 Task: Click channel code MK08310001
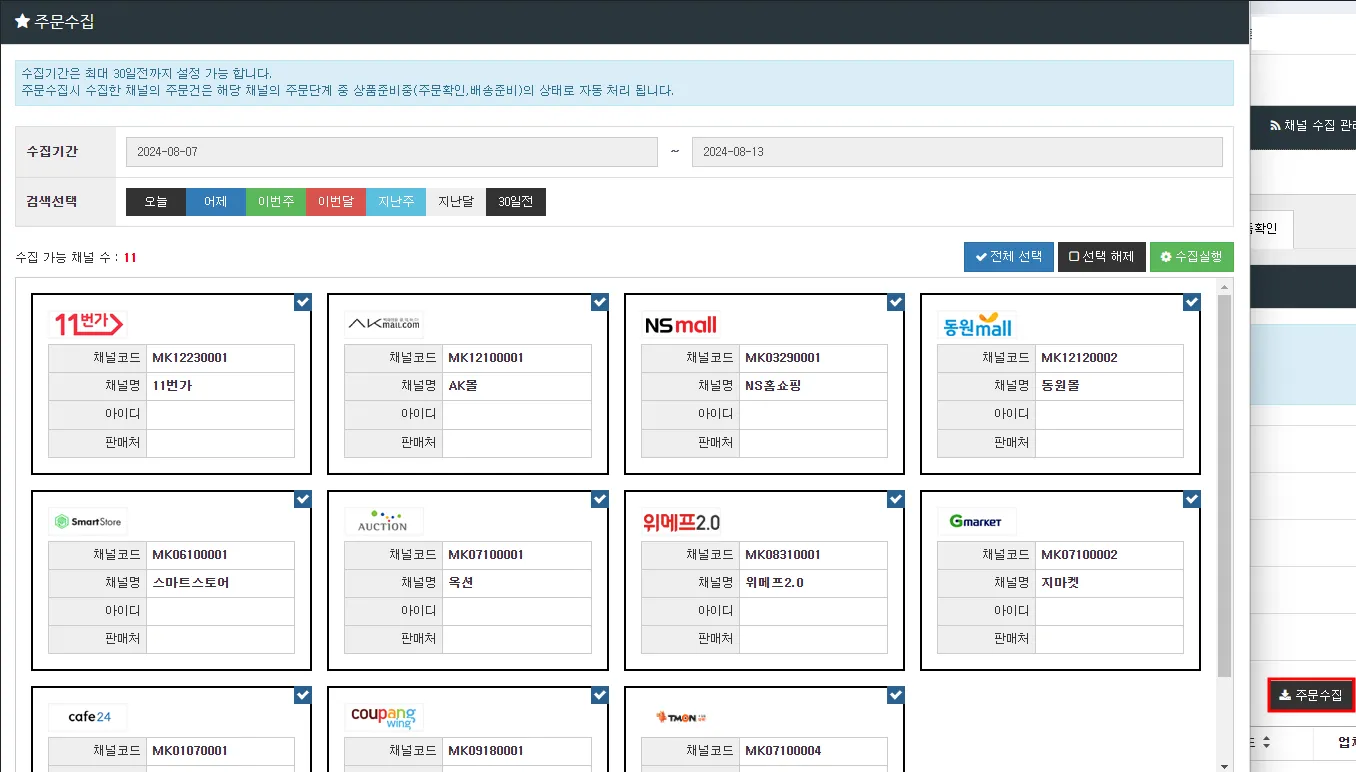(783, 555)
